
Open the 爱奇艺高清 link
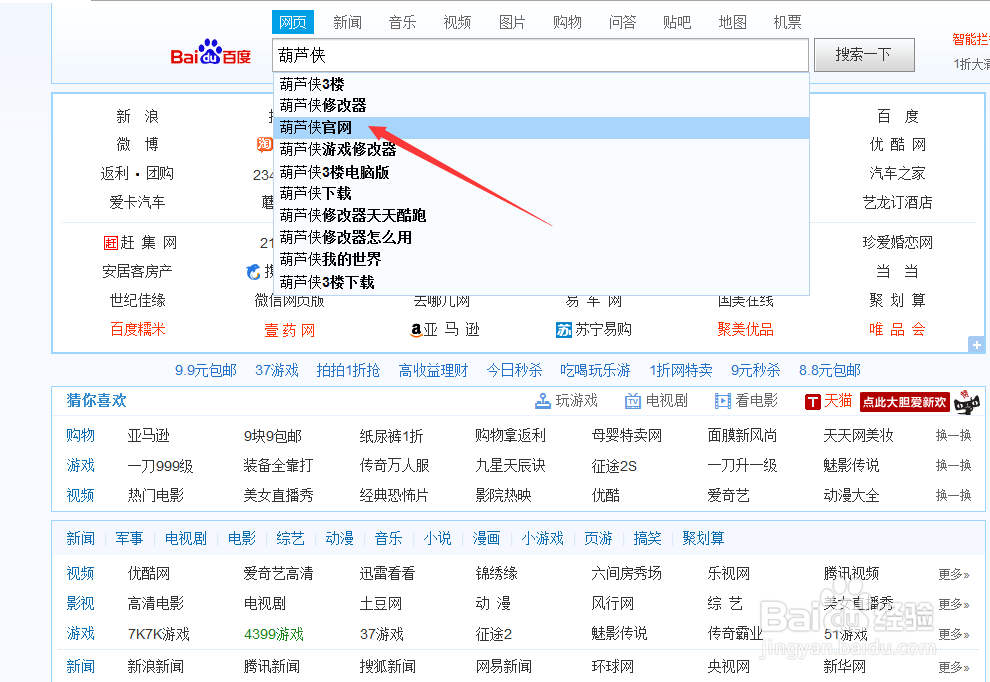(278, 573)
